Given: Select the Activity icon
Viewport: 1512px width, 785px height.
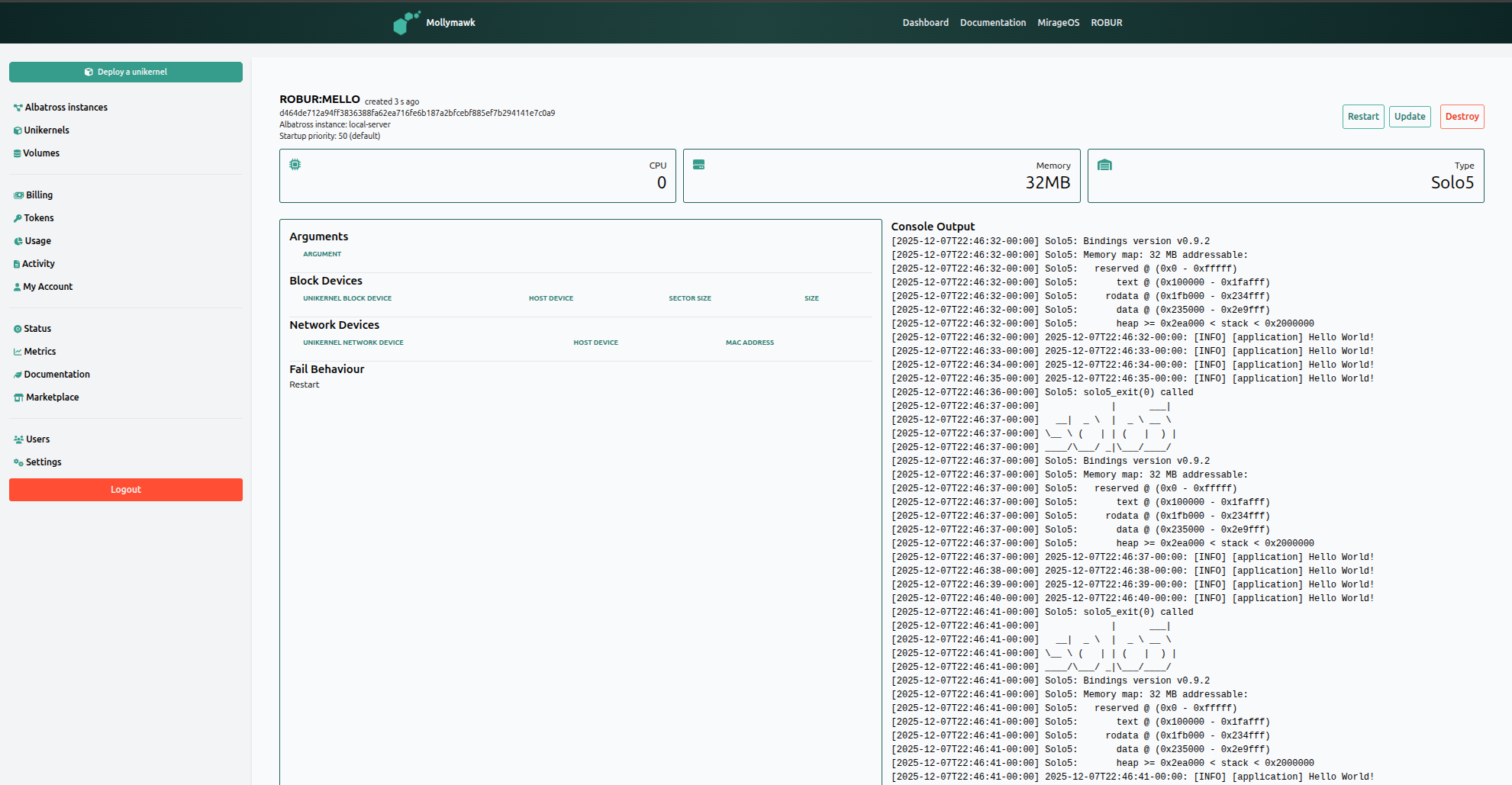Looking at the screenshot, I should pyautogui.click(x=17, y=263).
